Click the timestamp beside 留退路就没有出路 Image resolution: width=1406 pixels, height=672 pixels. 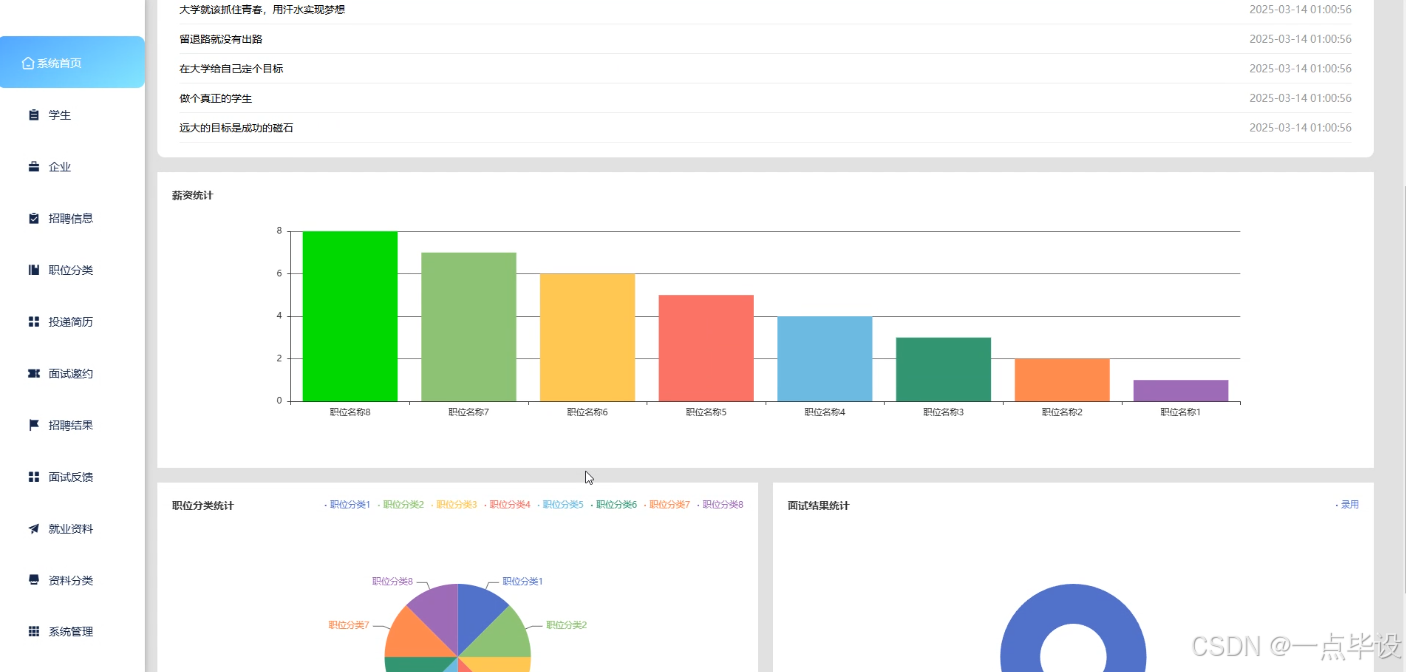coord(1300,39)
